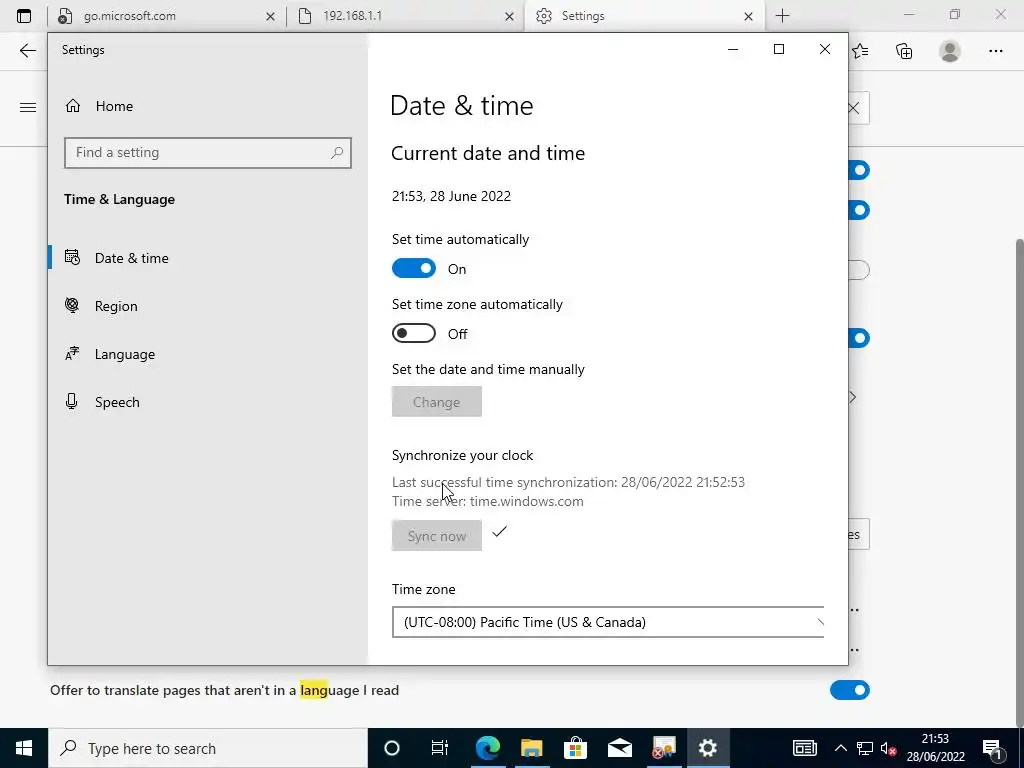
Task: Go to Settings Home
Action: [99, 106]
